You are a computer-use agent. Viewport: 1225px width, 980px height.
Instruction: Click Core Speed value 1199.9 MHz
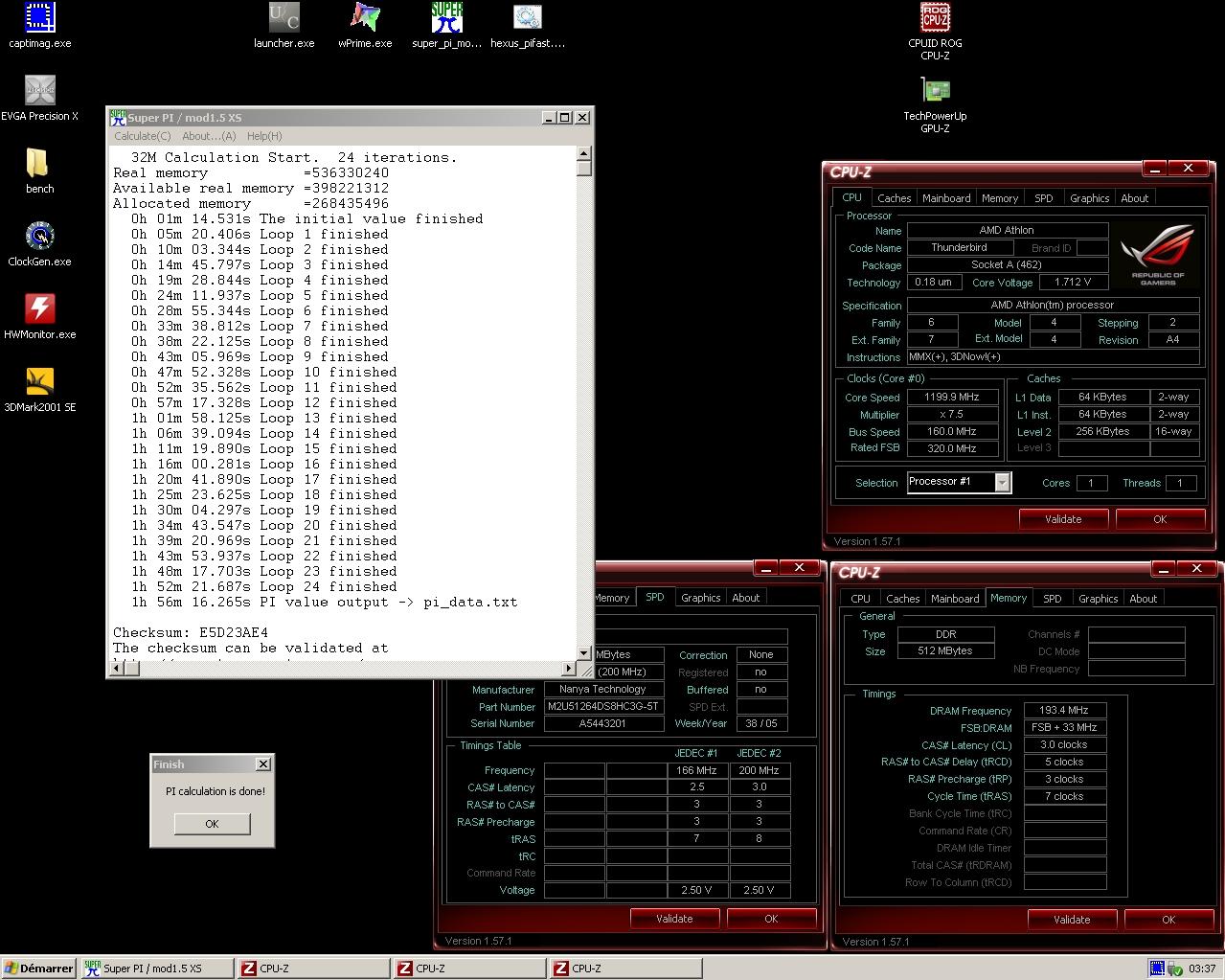[951, 397]
